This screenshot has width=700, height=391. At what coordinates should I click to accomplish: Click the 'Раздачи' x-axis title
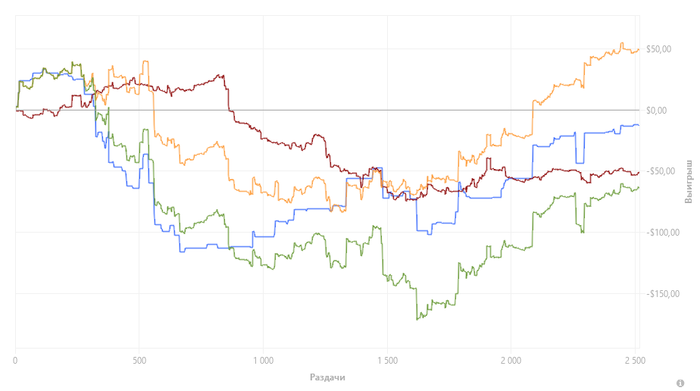click(327, 377)
